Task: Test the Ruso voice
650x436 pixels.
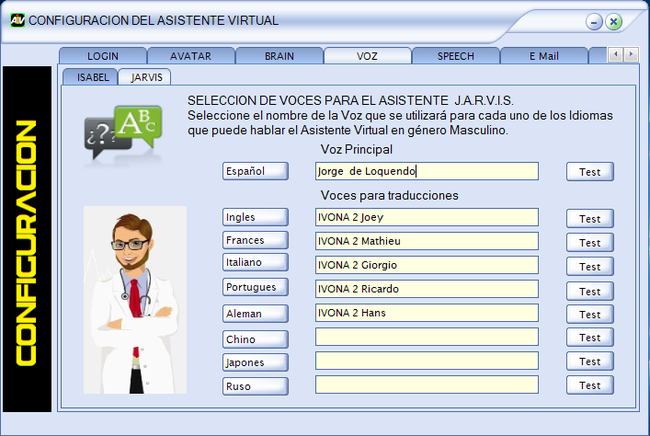Action: pyautogui.click(x=590, y=385)
